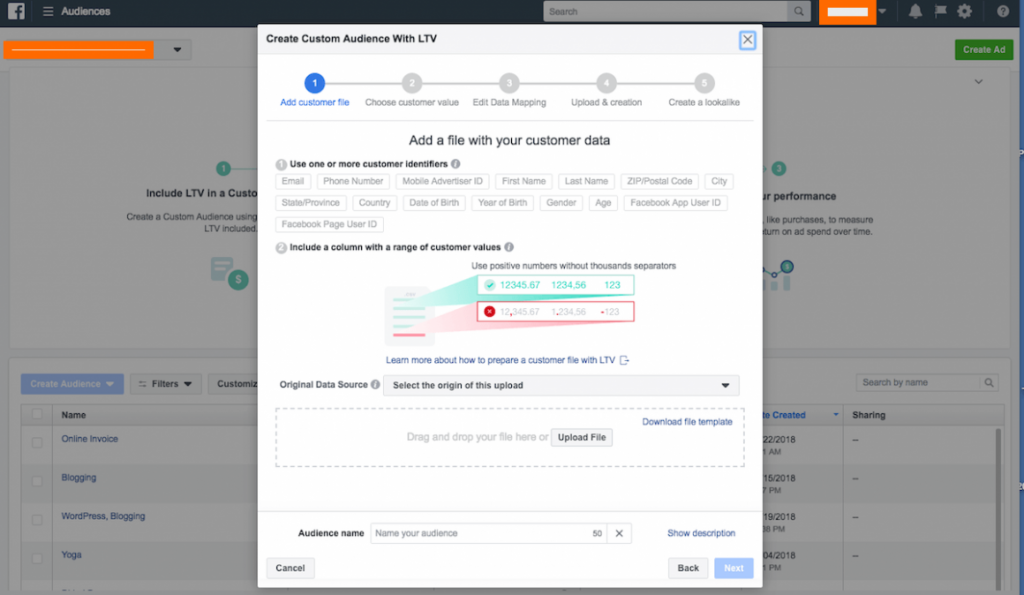Open the Online Invoice audience link

(x=89, y=439)
